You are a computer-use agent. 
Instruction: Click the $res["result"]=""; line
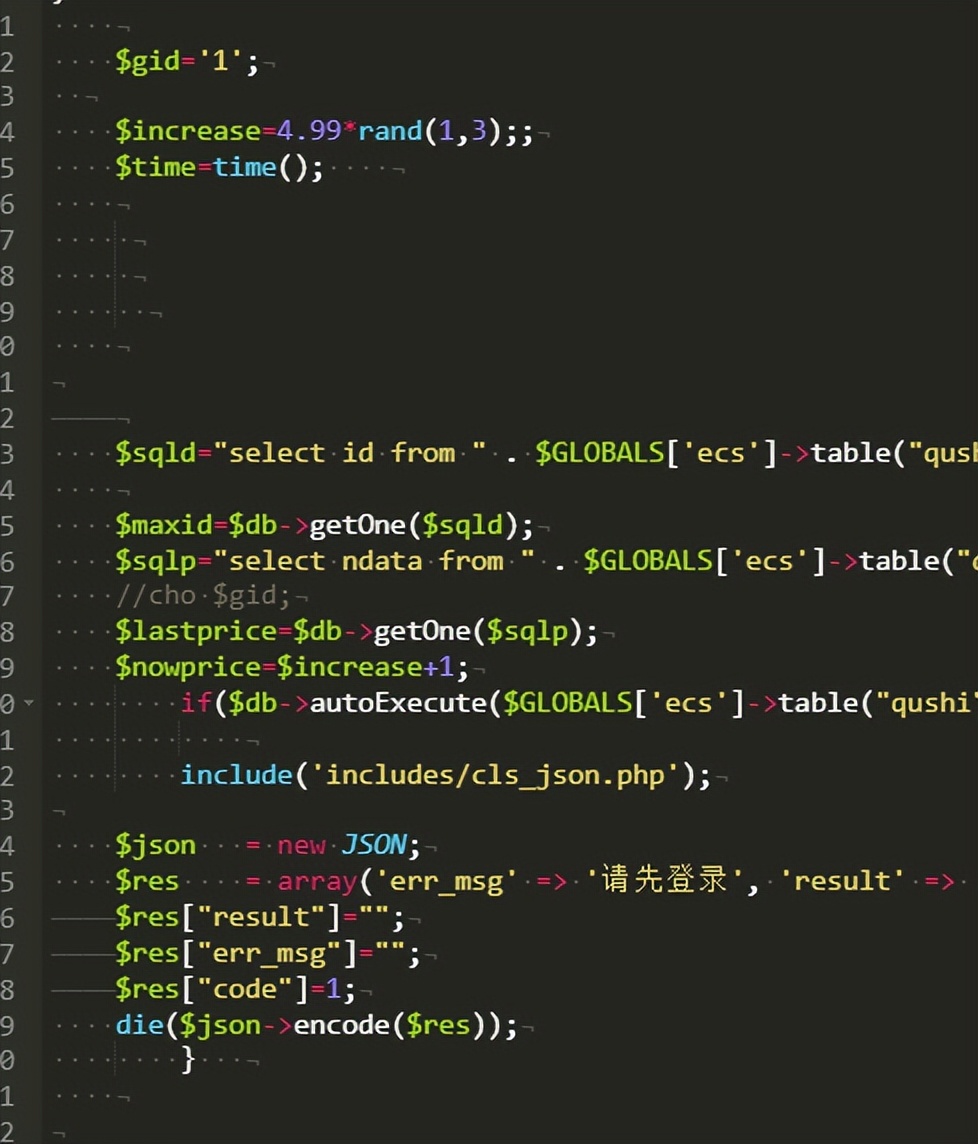(259, 916)
